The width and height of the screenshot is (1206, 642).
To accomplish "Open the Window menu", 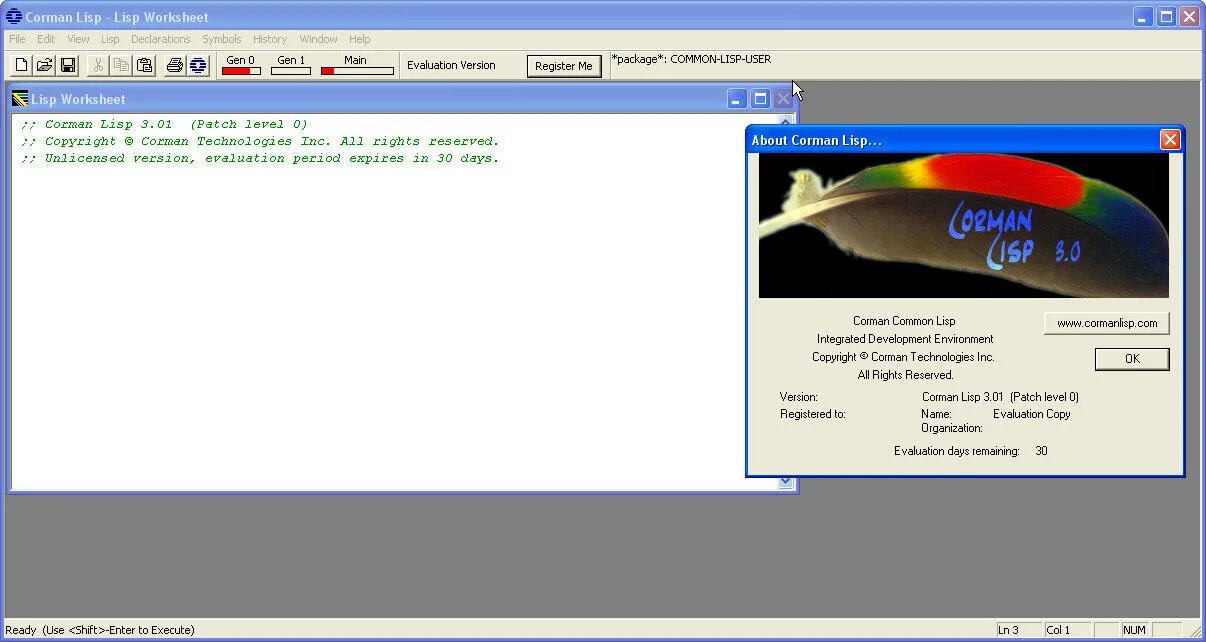I will point(318,39).
